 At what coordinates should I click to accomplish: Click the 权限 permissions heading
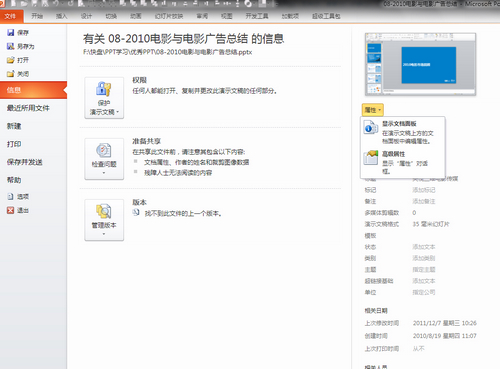[x=139, y=80]
